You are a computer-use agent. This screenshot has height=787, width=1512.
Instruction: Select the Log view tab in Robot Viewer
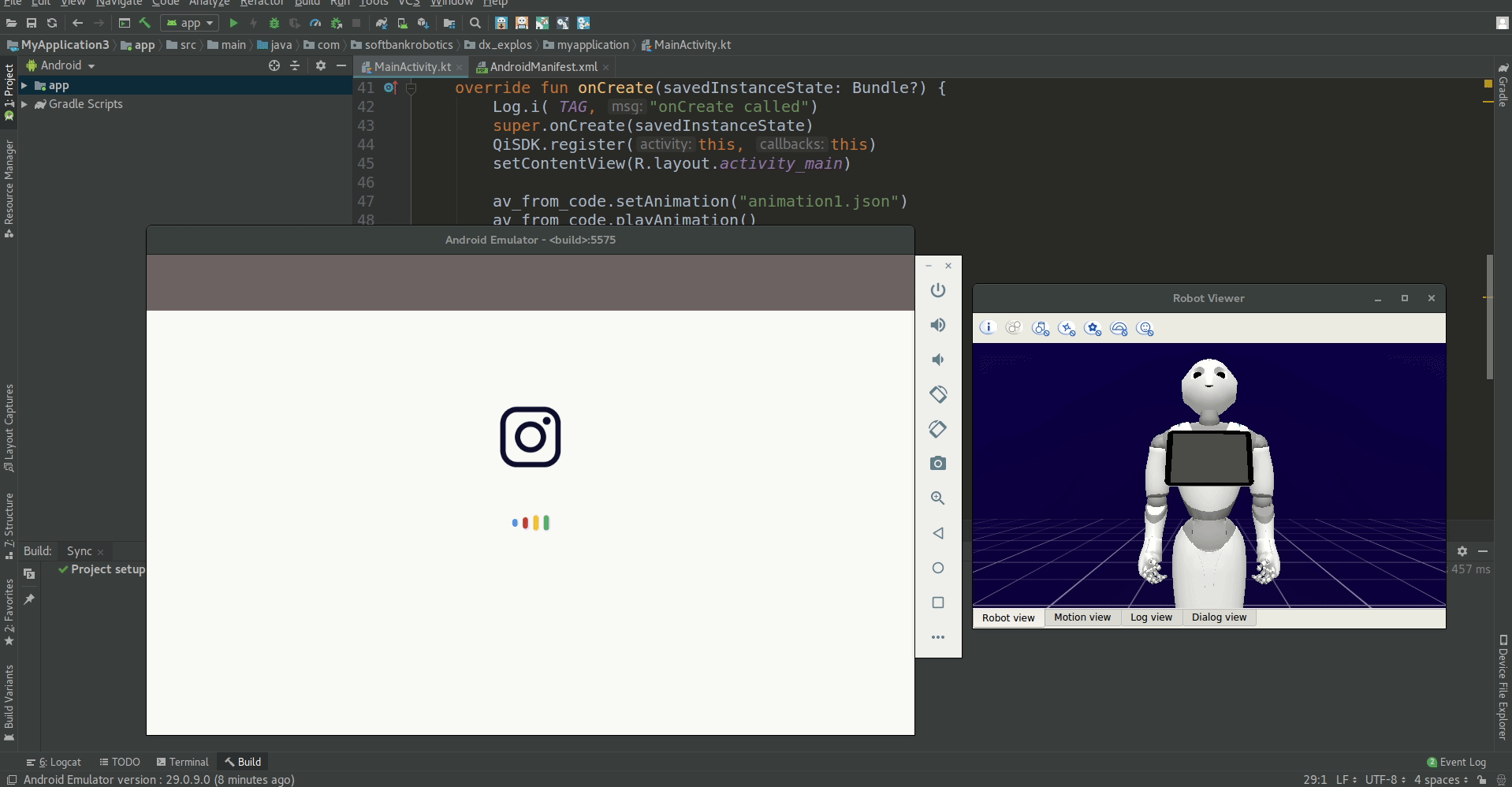click(1151, 617)
